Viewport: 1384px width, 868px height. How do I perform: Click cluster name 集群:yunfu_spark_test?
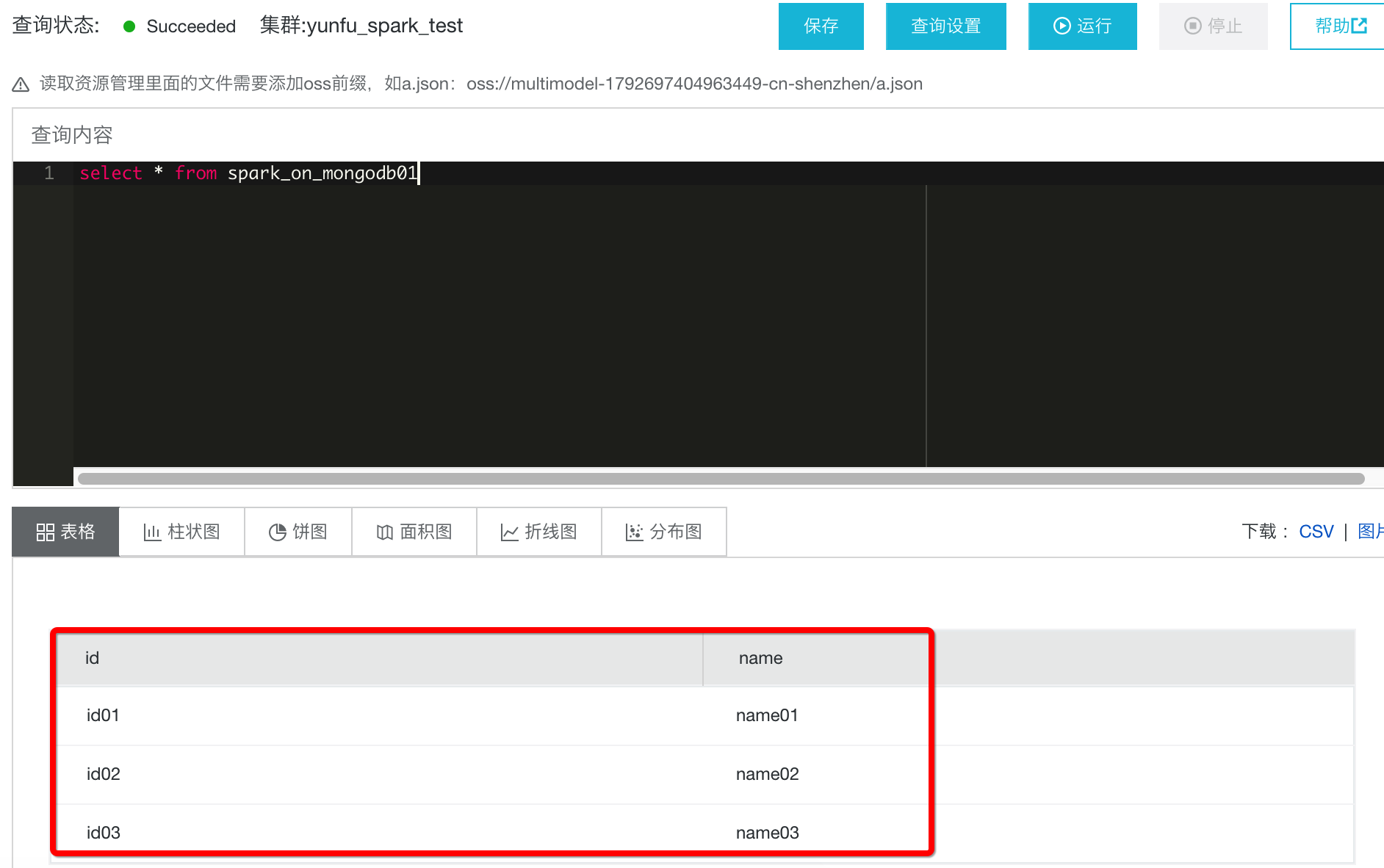pos(361,26)
